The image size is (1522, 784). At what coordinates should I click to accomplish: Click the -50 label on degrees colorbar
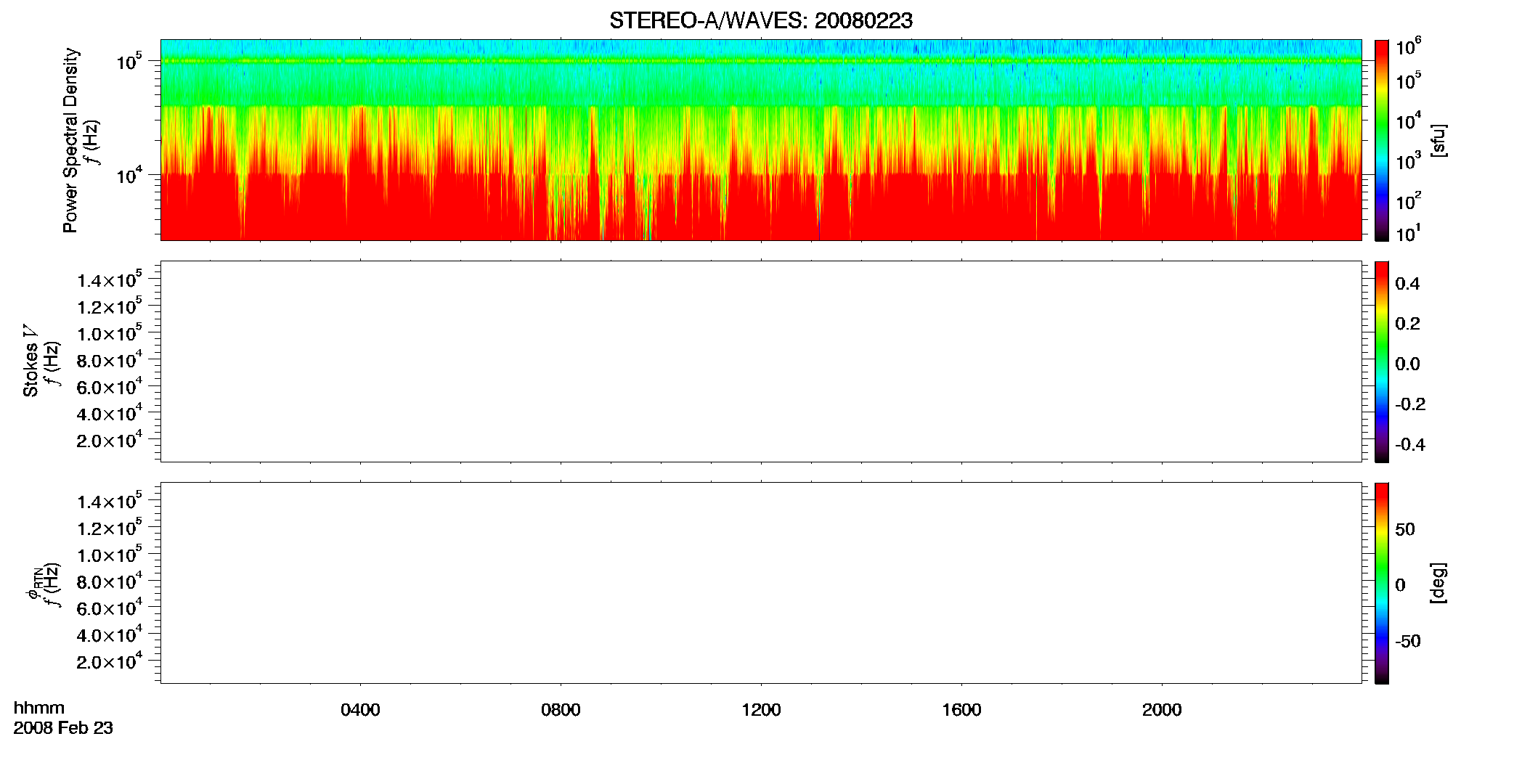point(1408,642)
